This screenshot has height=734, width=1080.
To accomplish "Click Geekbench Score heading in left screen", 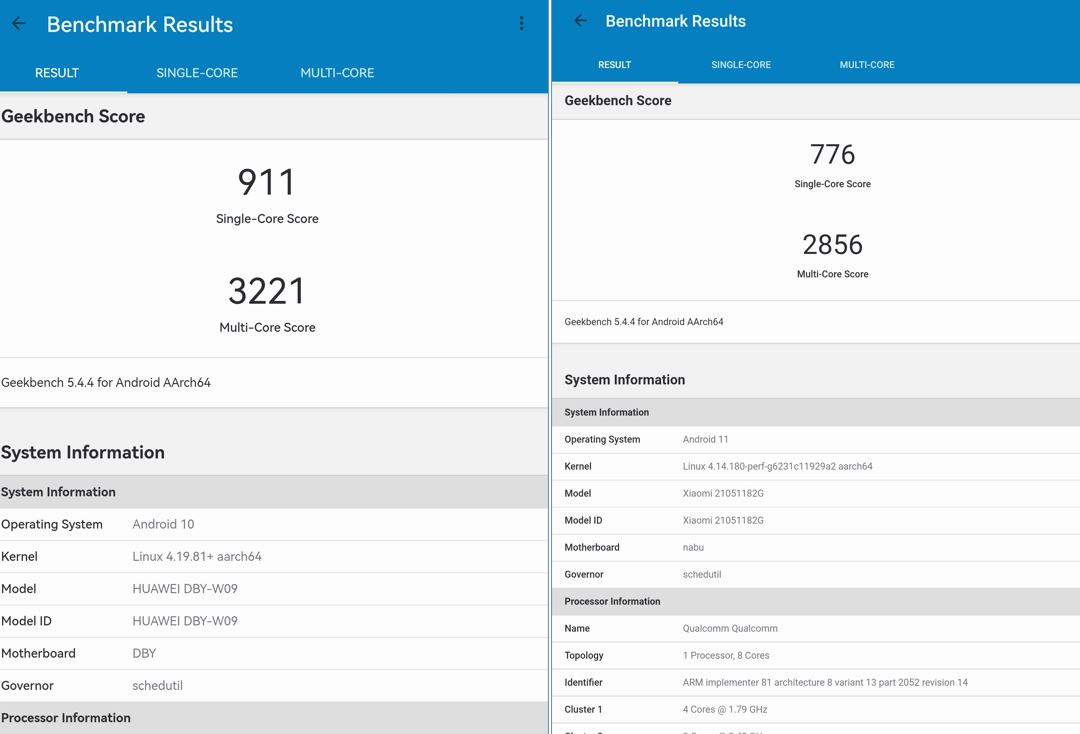I will (73, 116).
